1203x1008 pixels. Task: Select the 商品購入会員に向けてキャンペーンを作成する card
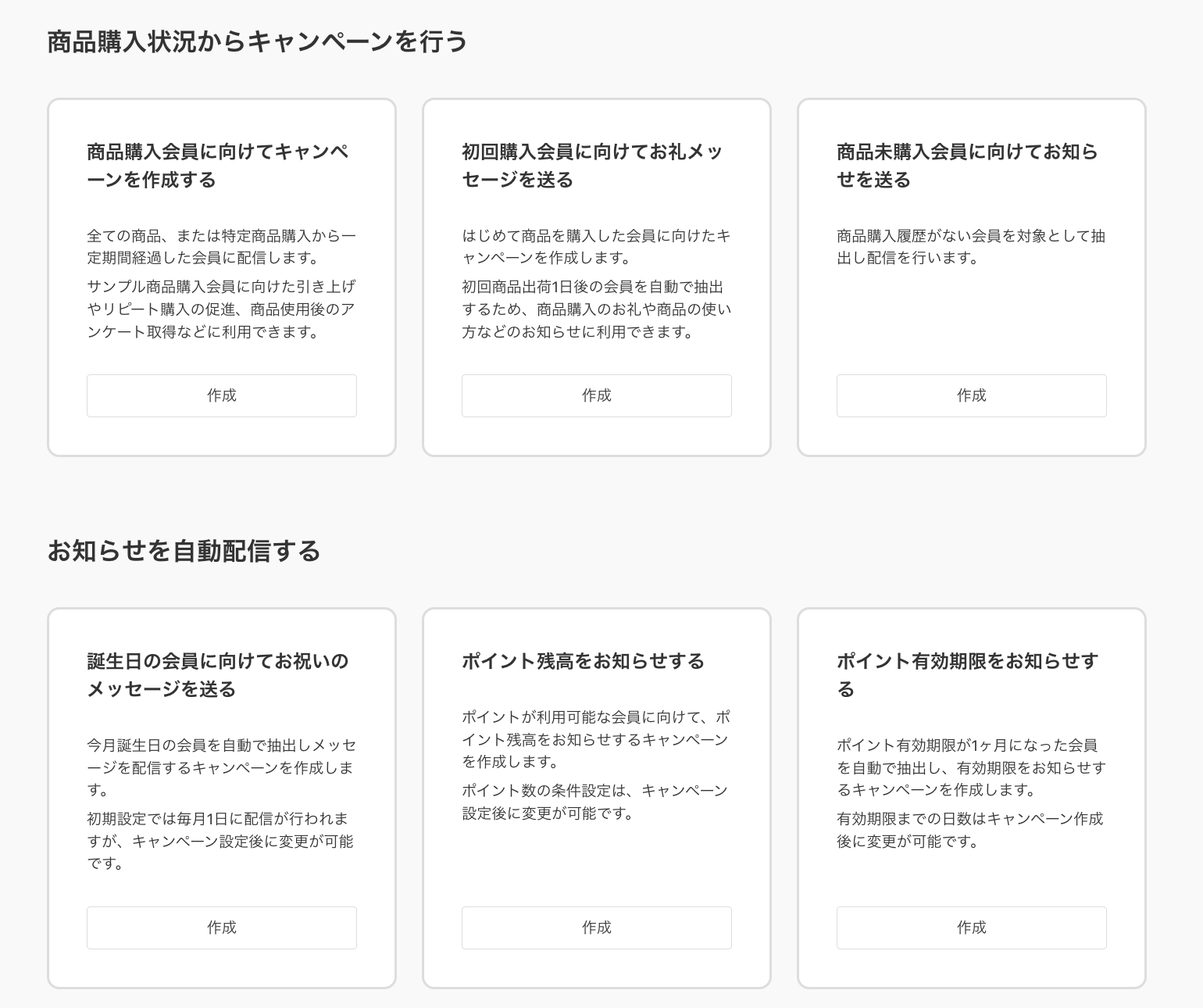[x=221, y=273]
